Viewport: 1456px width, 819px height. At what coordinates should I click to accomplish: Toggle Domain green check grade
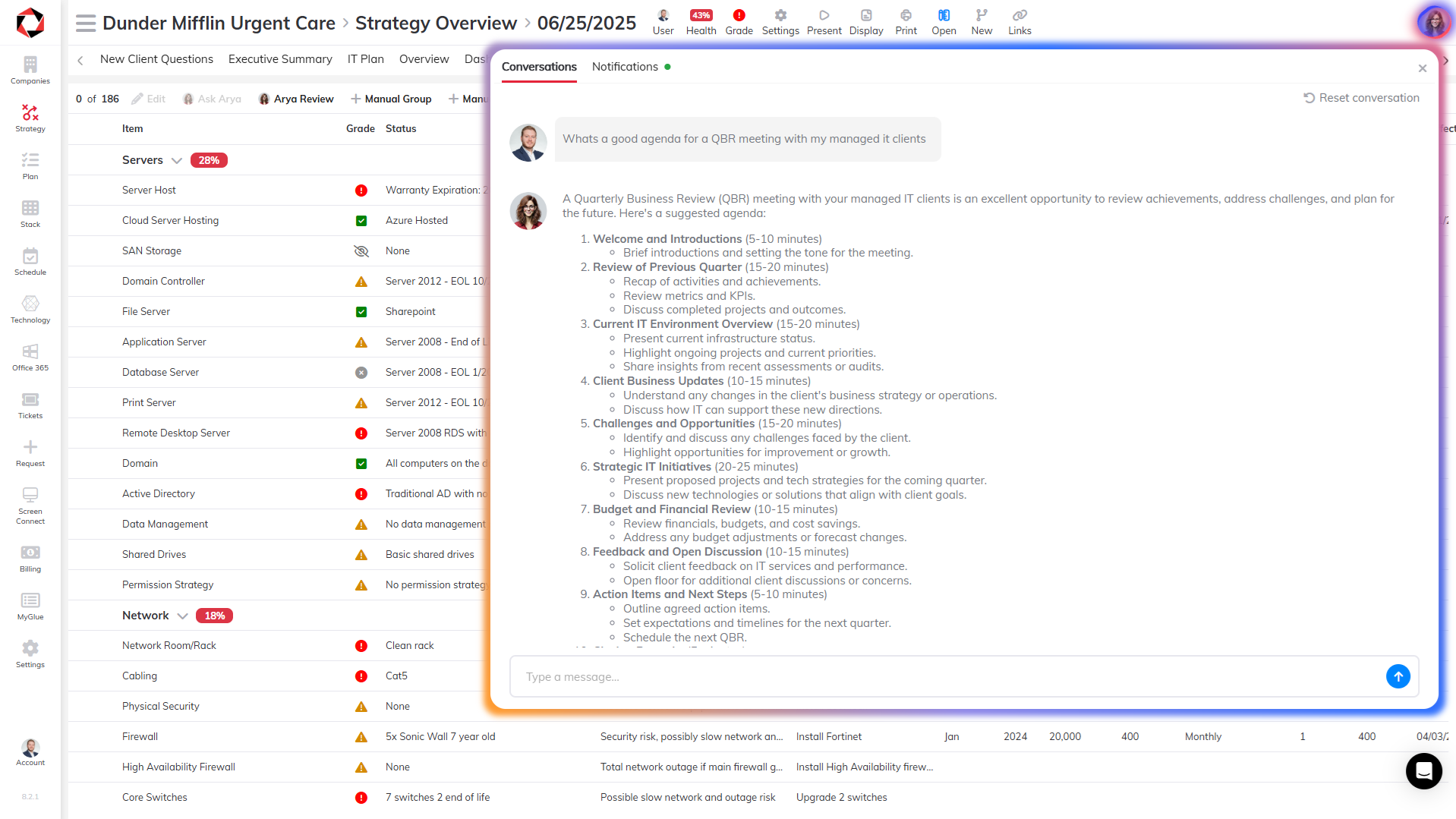[x=361, y=464]
